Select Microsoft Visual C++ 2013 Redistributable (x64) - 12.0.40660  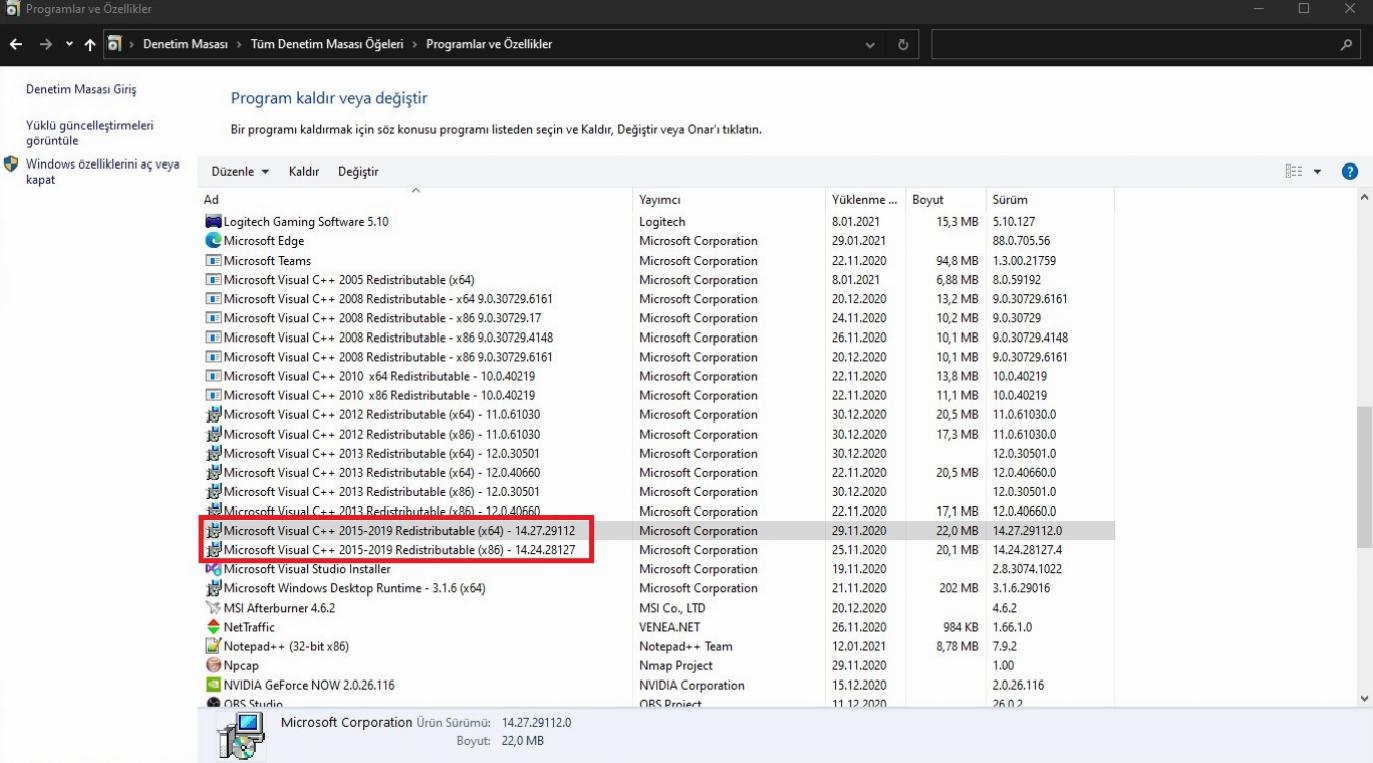[x=658, y=473]
